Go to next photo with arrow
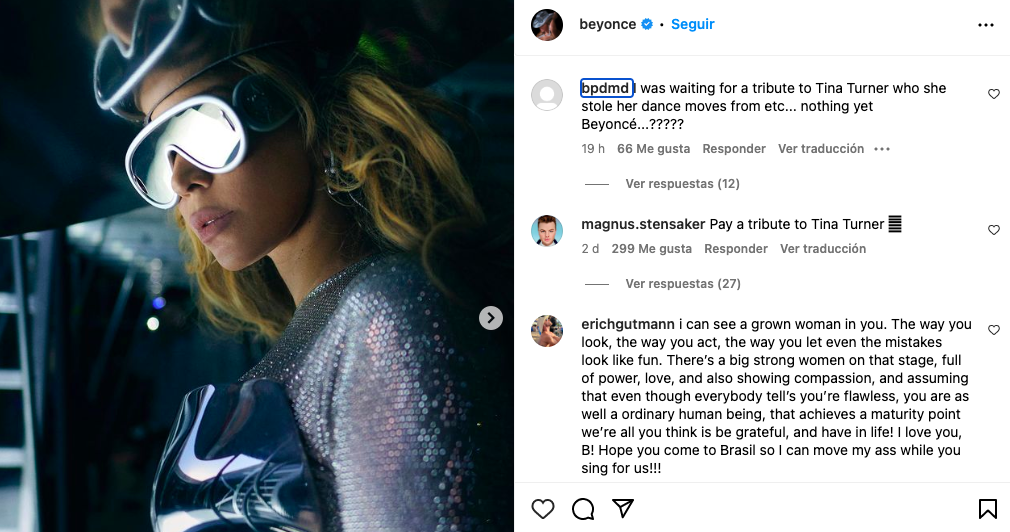 point(490,318)
